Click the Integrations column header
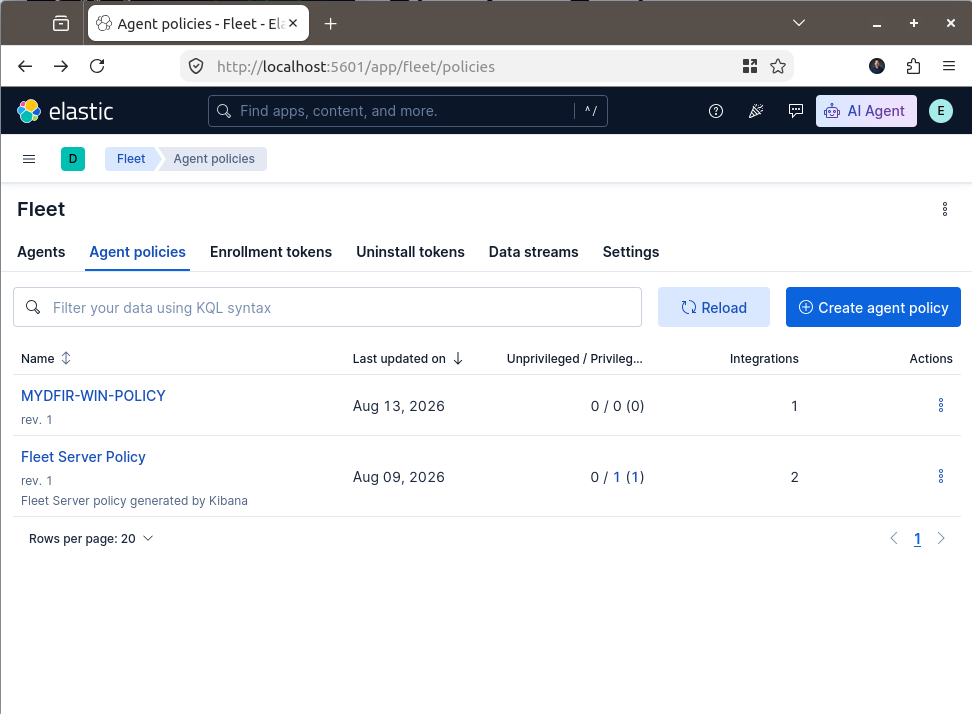This screenshot has width=972, height=714. (764, 358)
